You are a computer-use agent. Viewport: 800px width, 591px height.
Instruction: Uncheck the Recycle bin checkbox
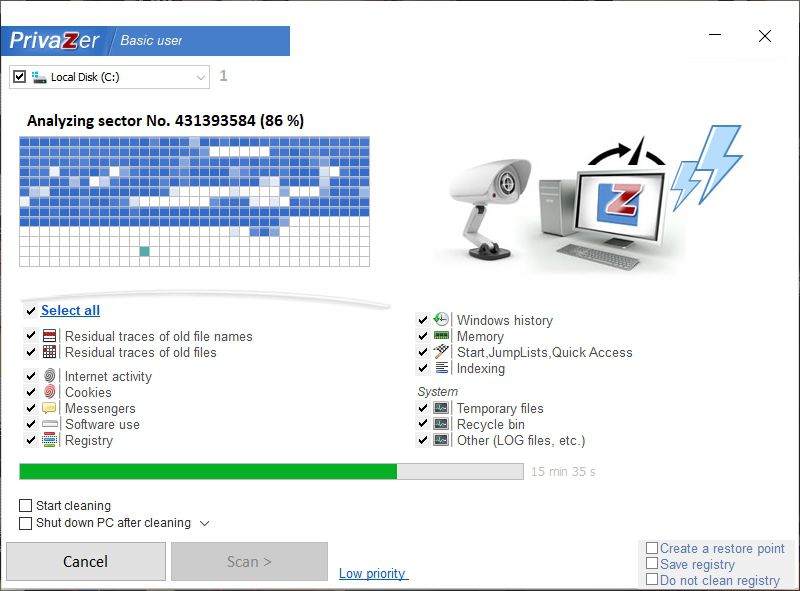(422, 424)
